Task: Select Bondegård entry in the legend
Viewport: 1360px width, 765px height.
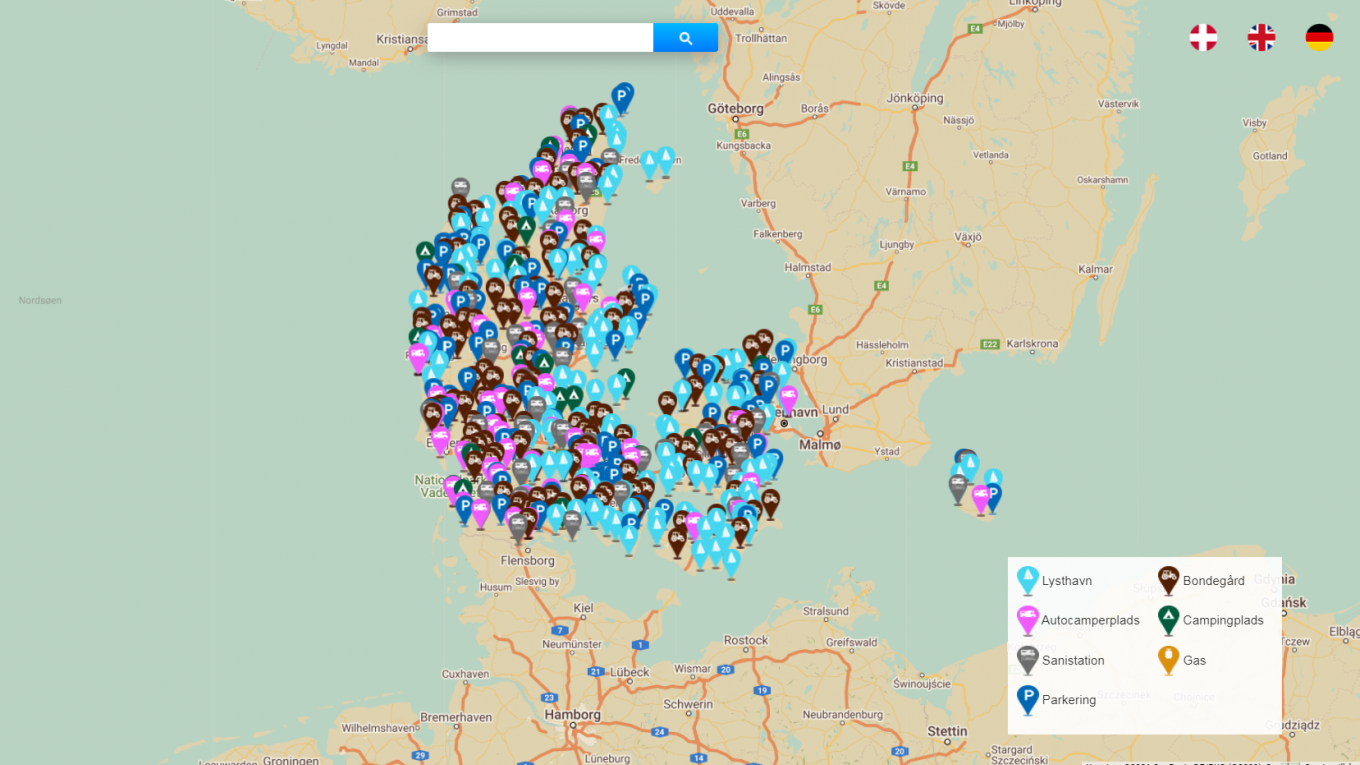Action: (1213, 581)
